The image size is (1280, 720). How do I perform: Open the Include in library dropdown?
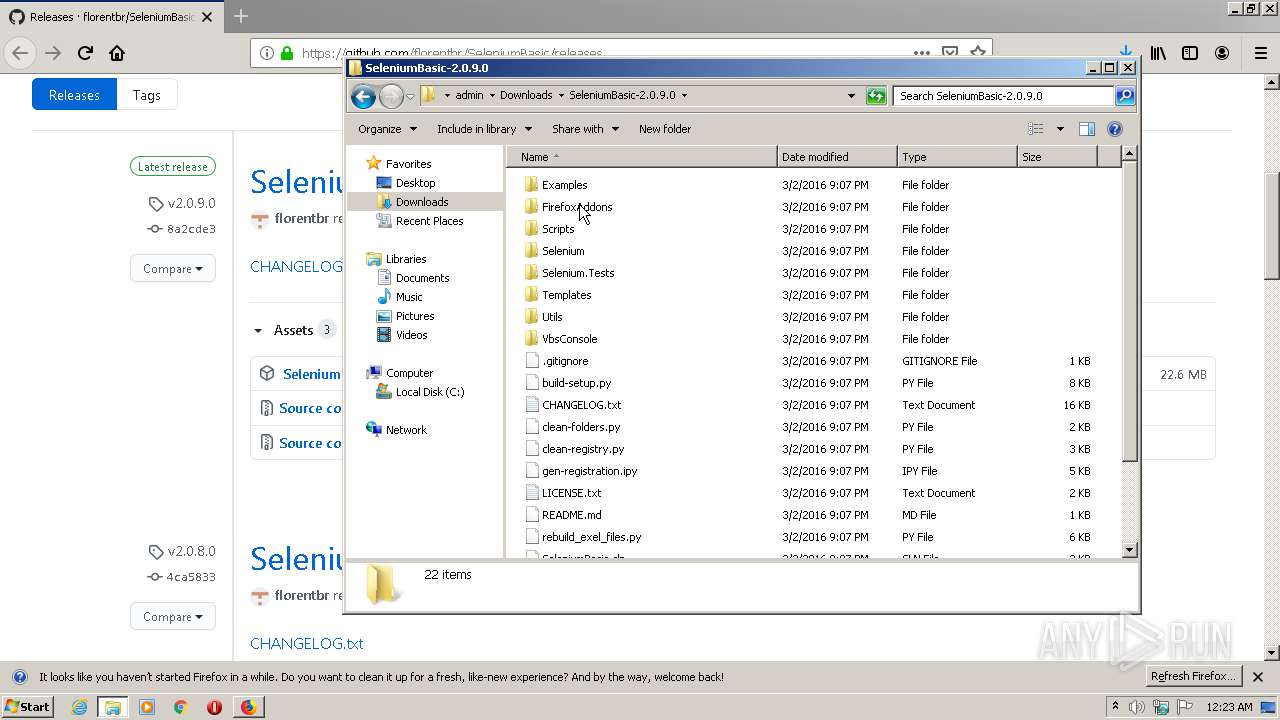[484, 129]
